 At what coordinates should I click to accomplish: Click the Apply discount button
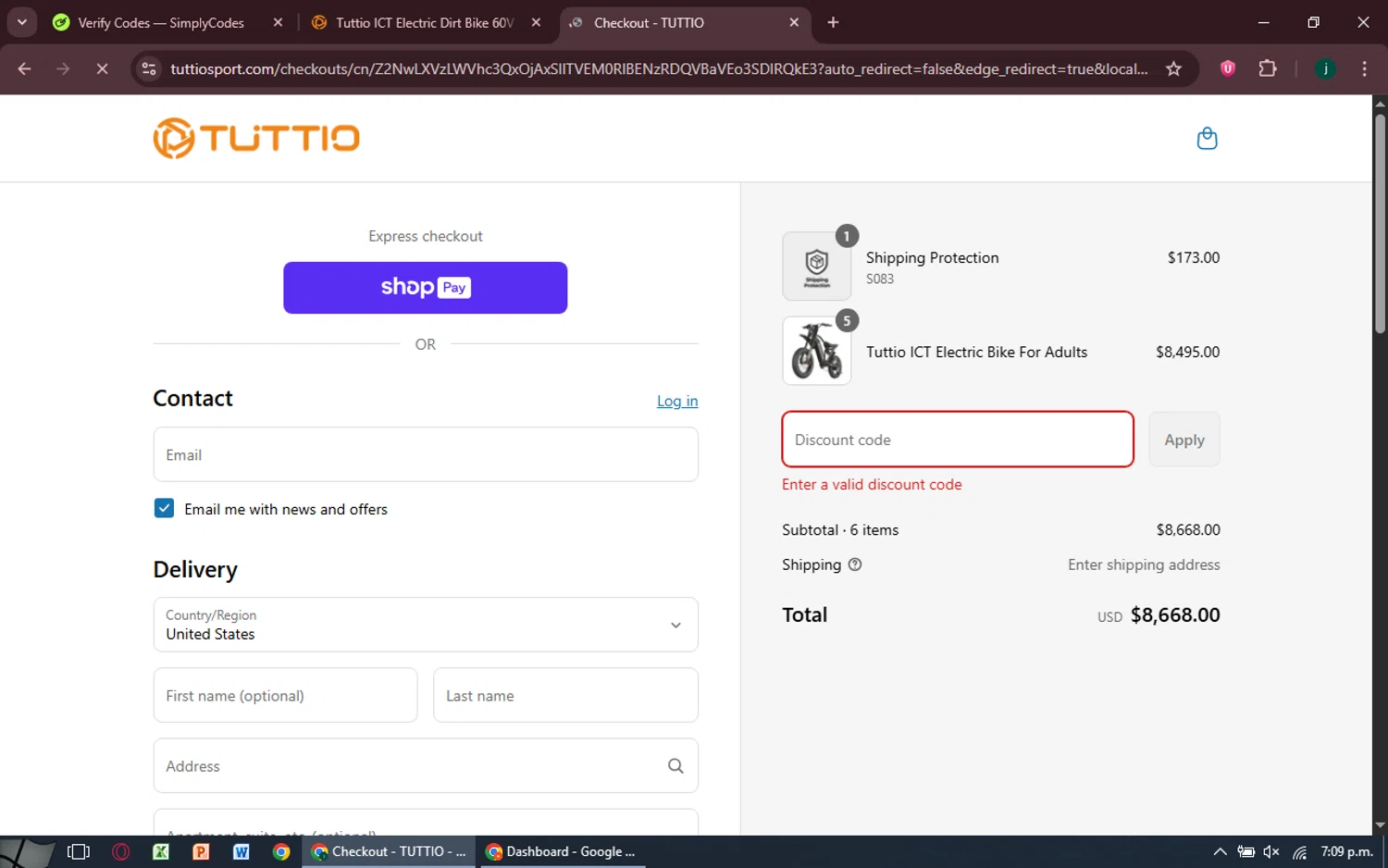1184,440
